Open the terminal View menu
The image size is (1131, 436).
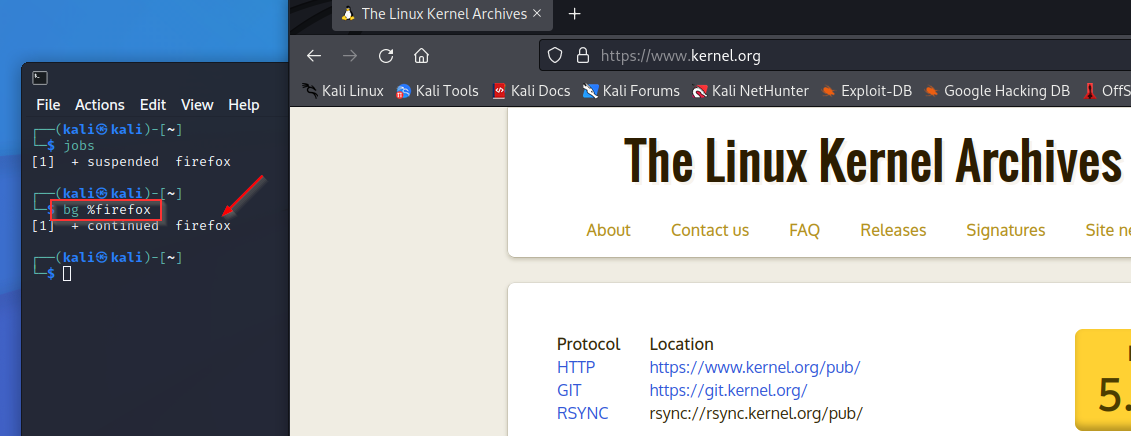[x=197, y=105]
